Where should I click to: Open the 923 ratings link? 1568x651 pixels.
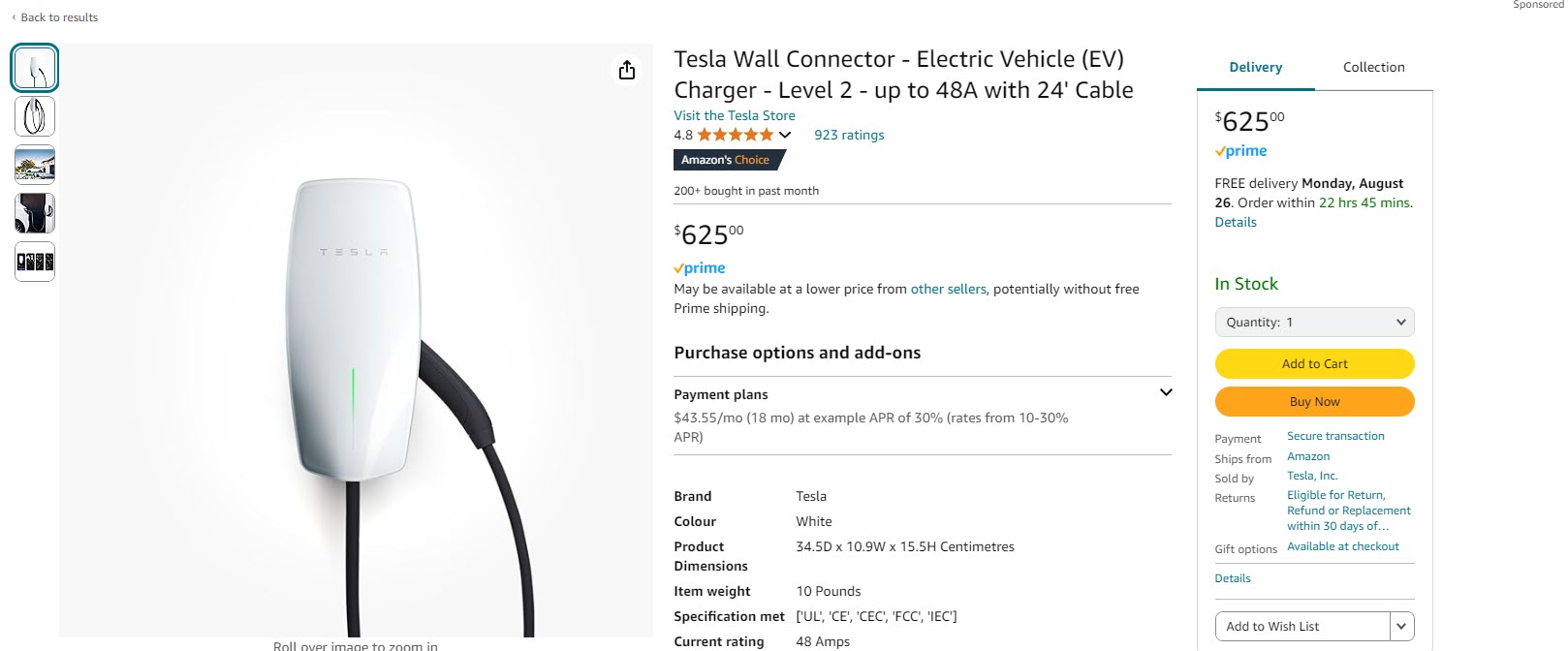pos(849,136)
